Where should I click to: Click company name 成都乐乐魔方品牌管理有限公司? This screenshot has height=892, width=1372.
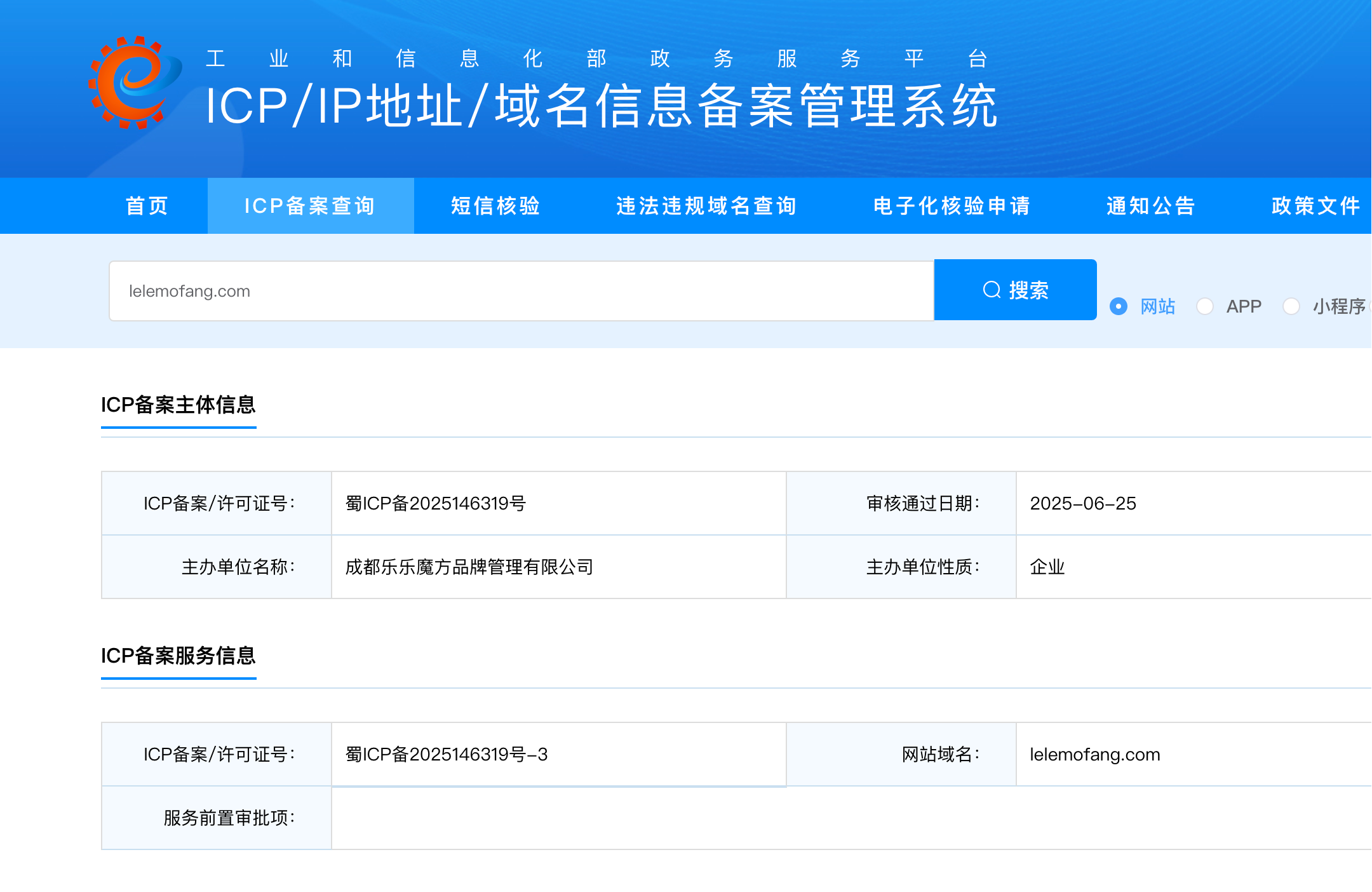click(x=469, y=567)
